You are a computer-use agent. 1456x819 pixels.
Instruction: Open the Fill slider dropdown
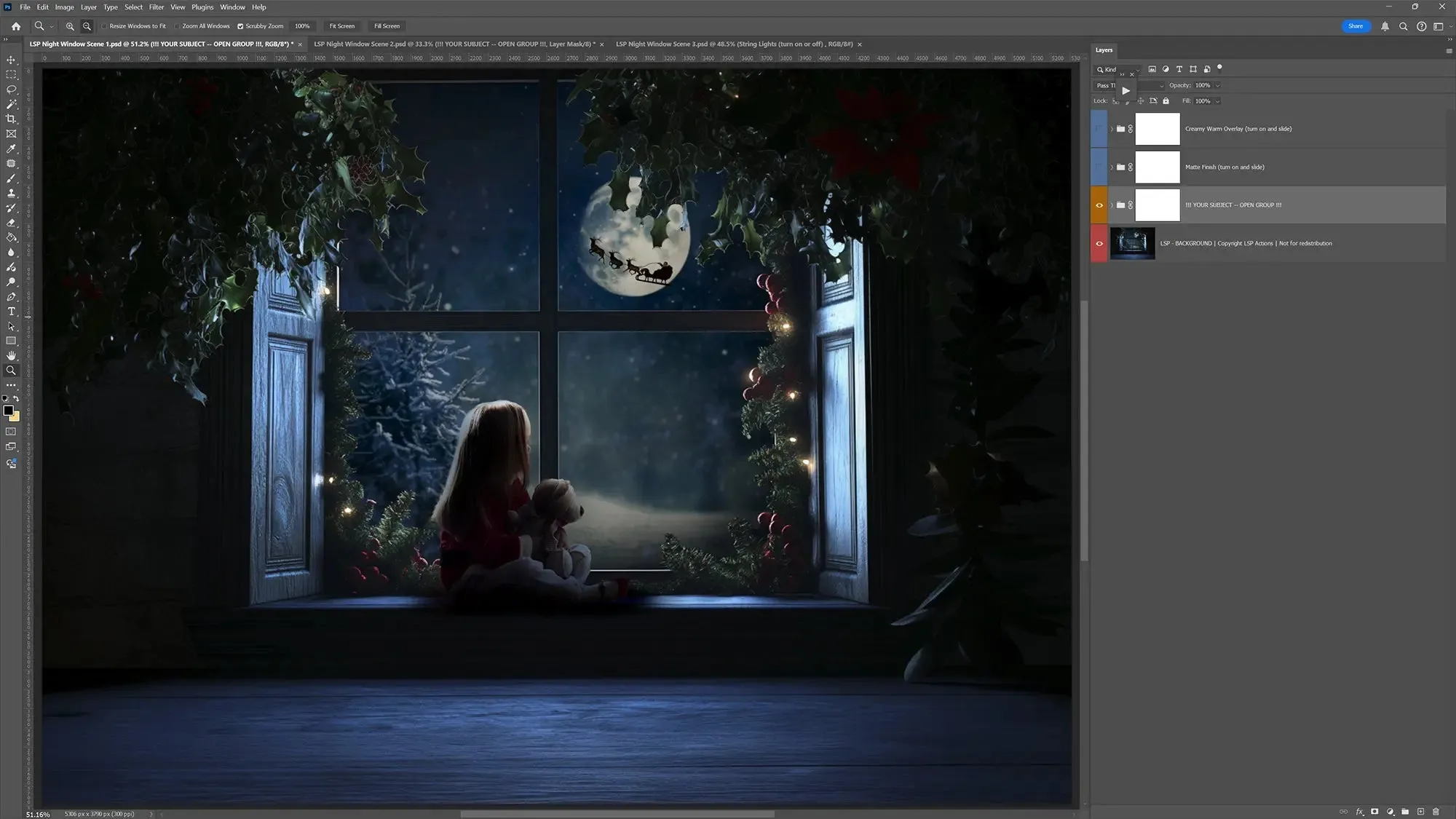(x=1217, y=101)
